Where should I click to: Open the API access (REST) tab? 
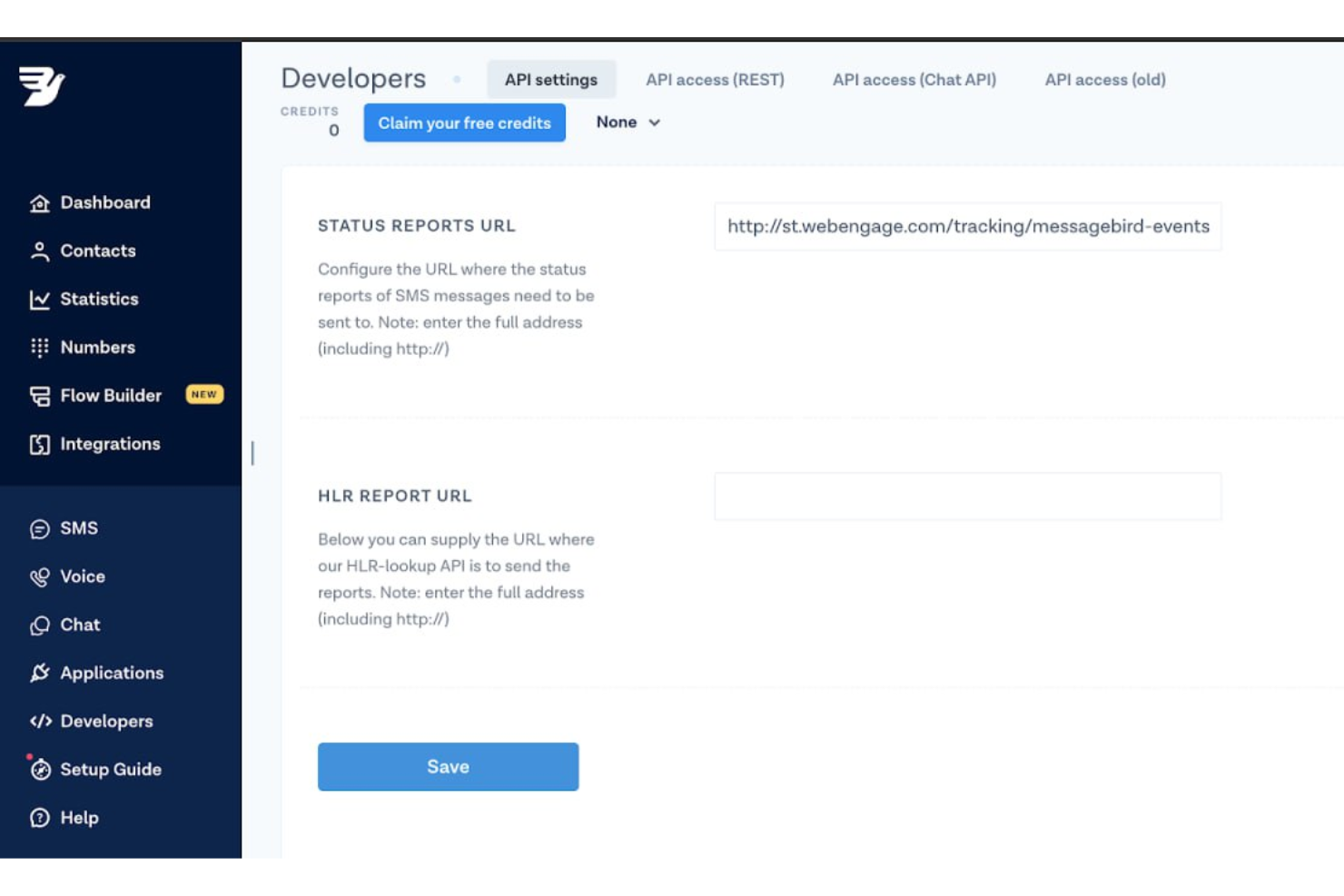click(715, 80)
